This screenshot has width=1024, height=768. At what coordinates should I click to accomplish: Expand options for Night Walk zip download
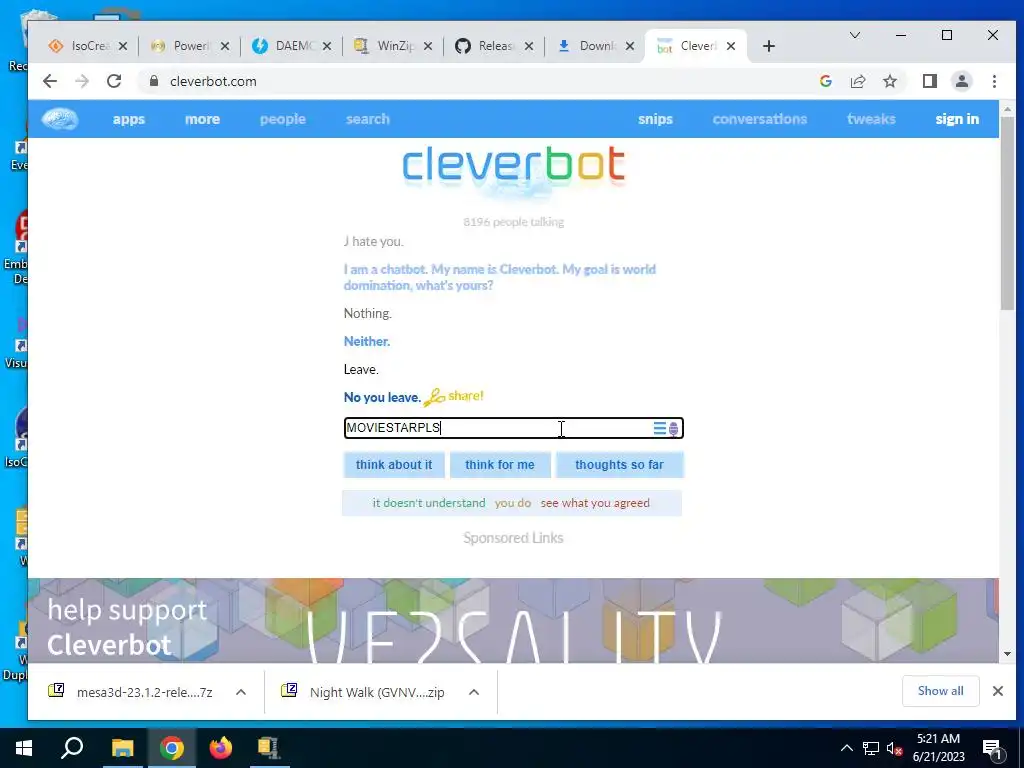(x=474, y=692)
